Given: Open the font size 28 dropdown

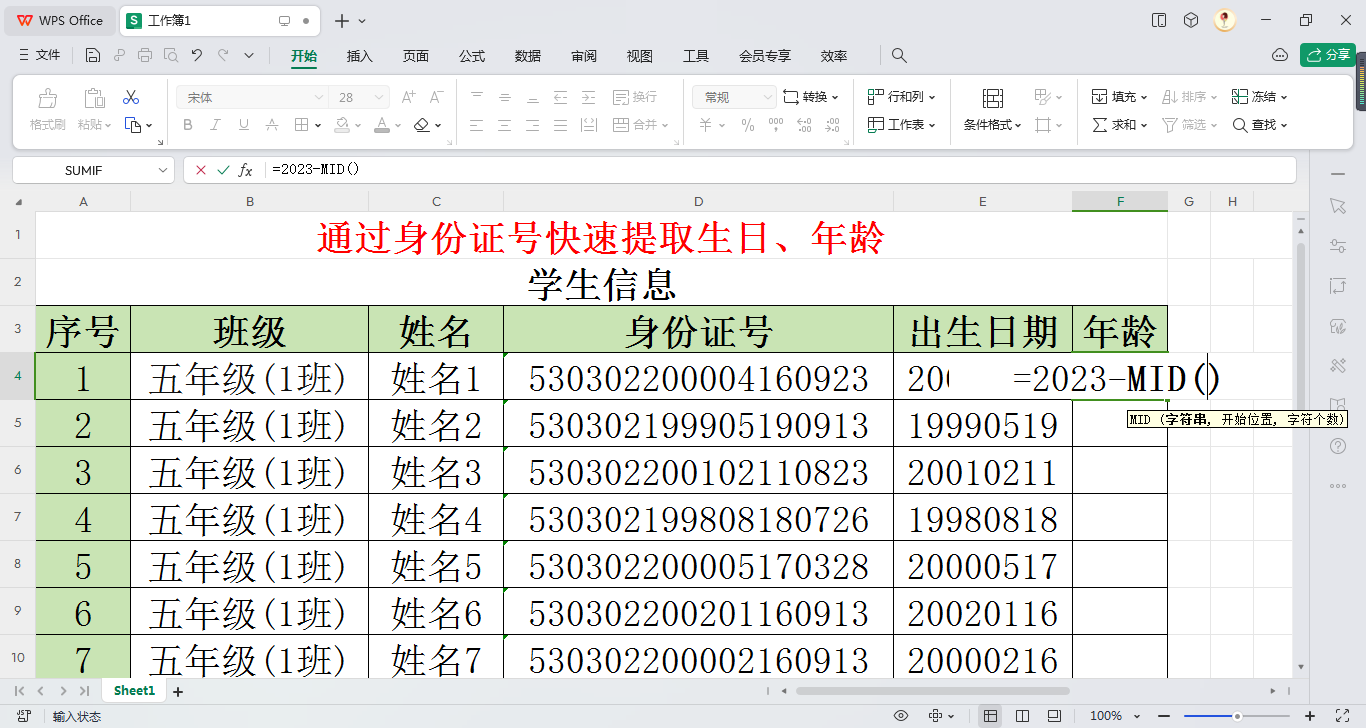Looking at the screenshot, I should [x=379, y=97].
